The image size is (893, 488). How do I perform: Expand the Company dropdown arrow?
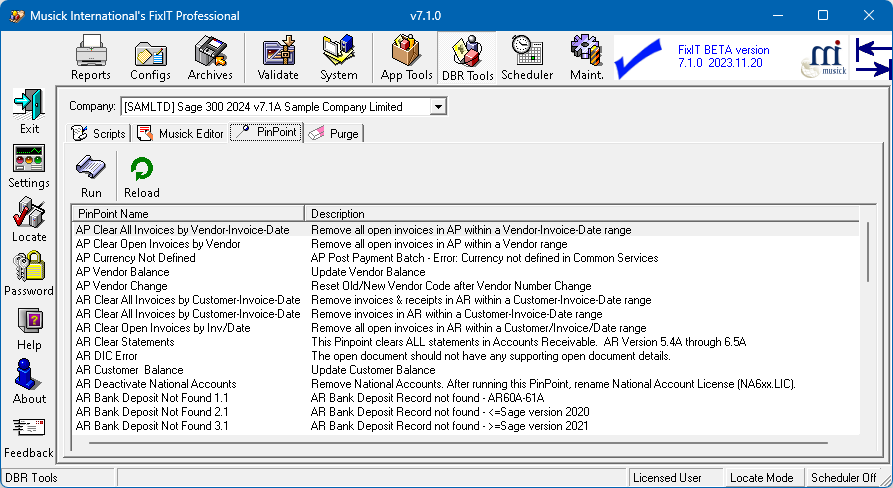coord(438,107)
